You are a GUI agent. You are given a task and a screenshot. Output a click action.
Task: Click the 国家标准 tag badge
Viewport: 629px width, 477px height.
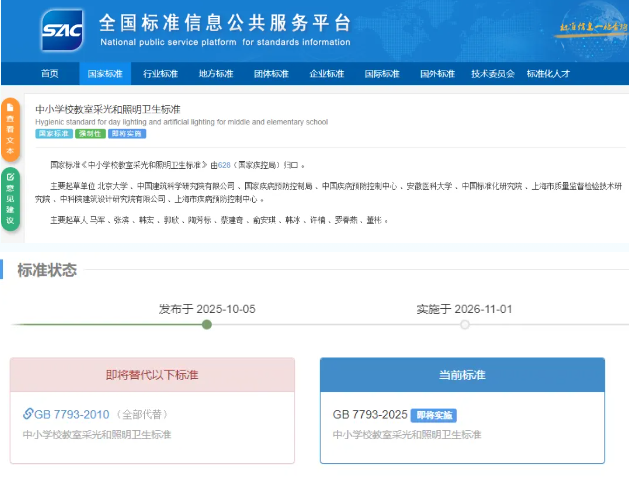click(x=52, y=133)
